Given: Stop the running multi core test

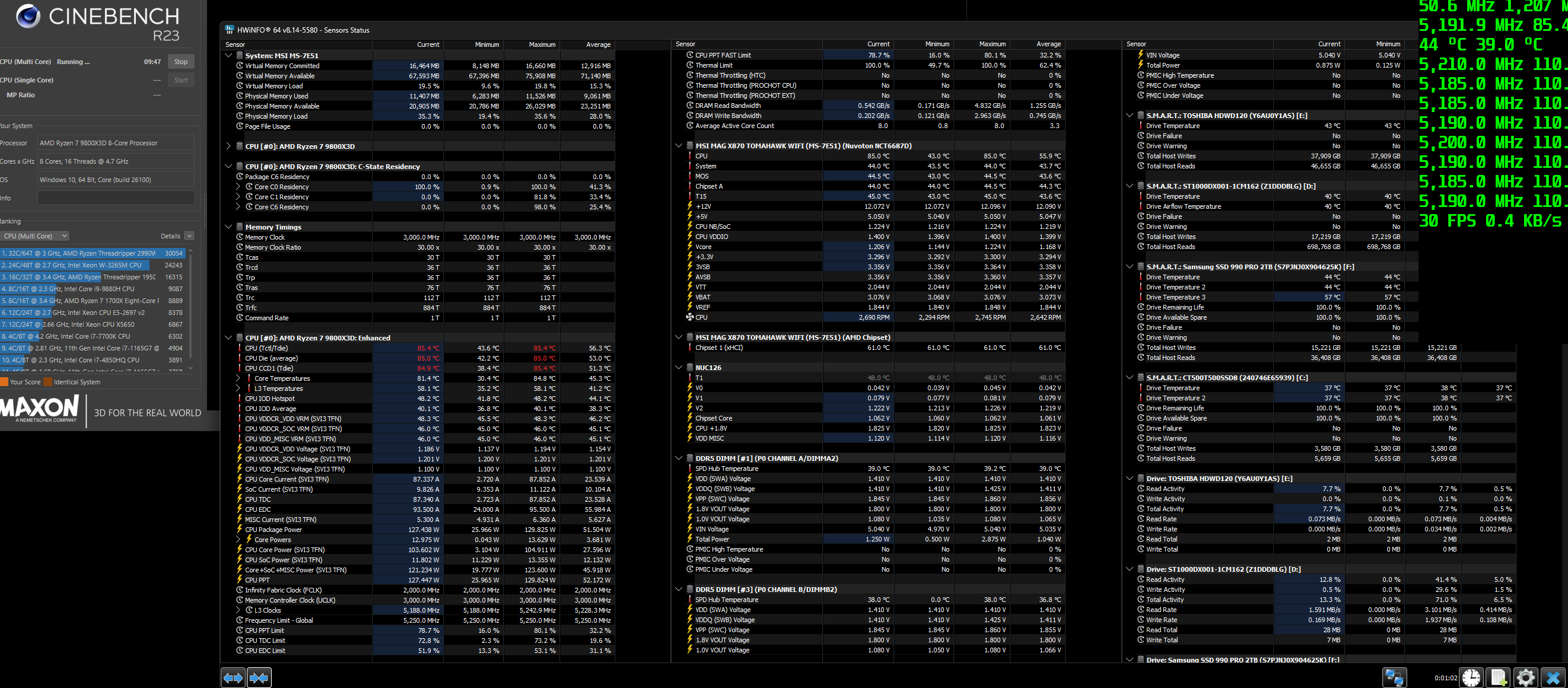Looking at the screenshot, I should (x=181, y=62).
